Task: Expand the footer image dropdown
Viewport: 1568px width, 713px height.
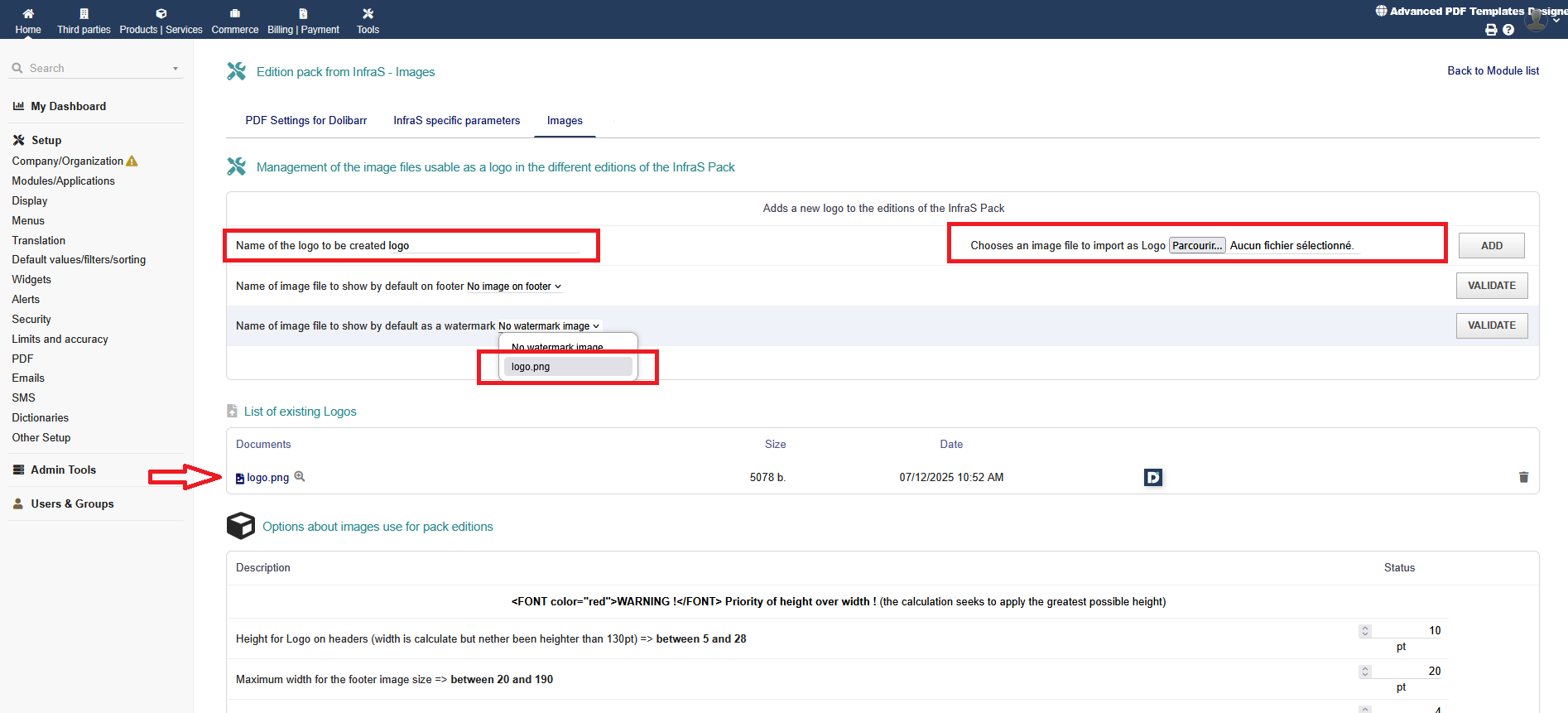Action: (x=513, y=287)
